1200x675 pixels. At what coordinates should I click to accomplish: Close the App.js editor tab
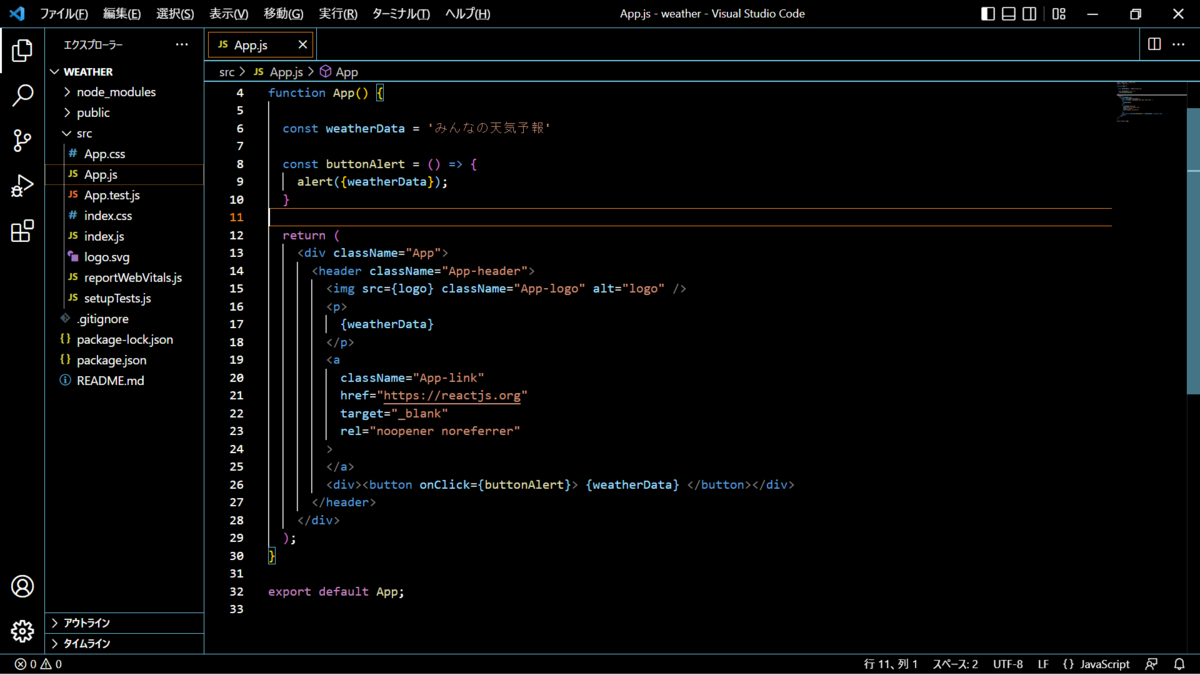coord(302,45)
